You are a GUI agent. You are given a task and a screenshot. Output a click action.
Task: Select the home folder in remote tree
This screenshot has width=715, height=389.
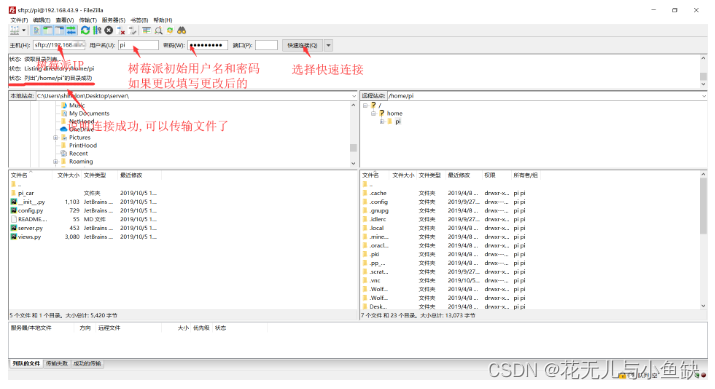pos(394,113)
